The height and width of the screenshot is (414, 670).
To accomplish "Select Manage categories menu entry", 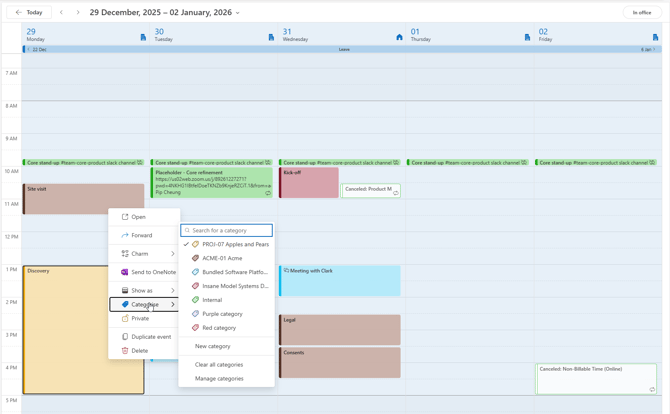I will pyautogui.click(x=219, y=379).
